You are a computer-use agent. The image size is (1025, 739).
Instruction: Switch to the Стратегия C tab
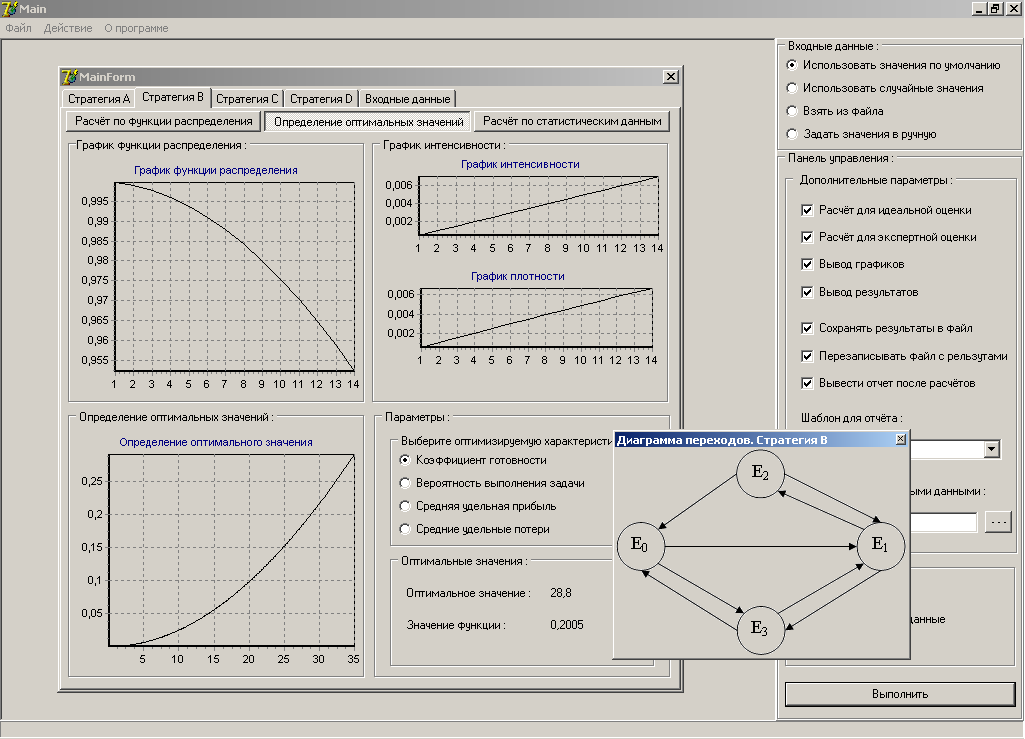point(247,99)
